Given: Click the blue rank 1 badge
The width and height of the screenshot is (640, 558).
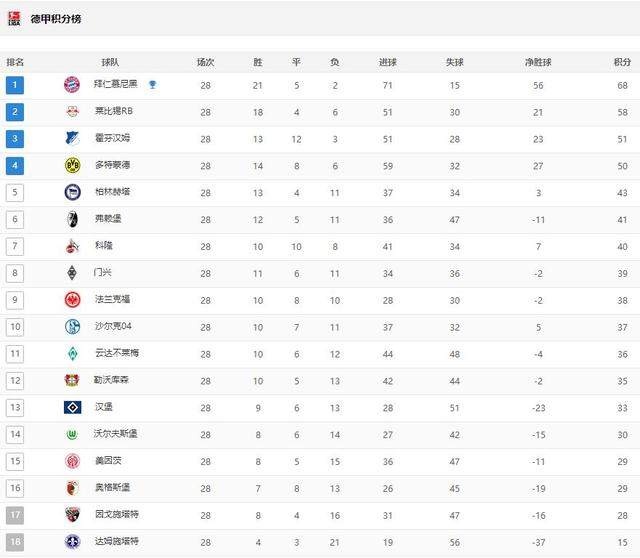Looking at the screenshot, I should tap(15, 85).
